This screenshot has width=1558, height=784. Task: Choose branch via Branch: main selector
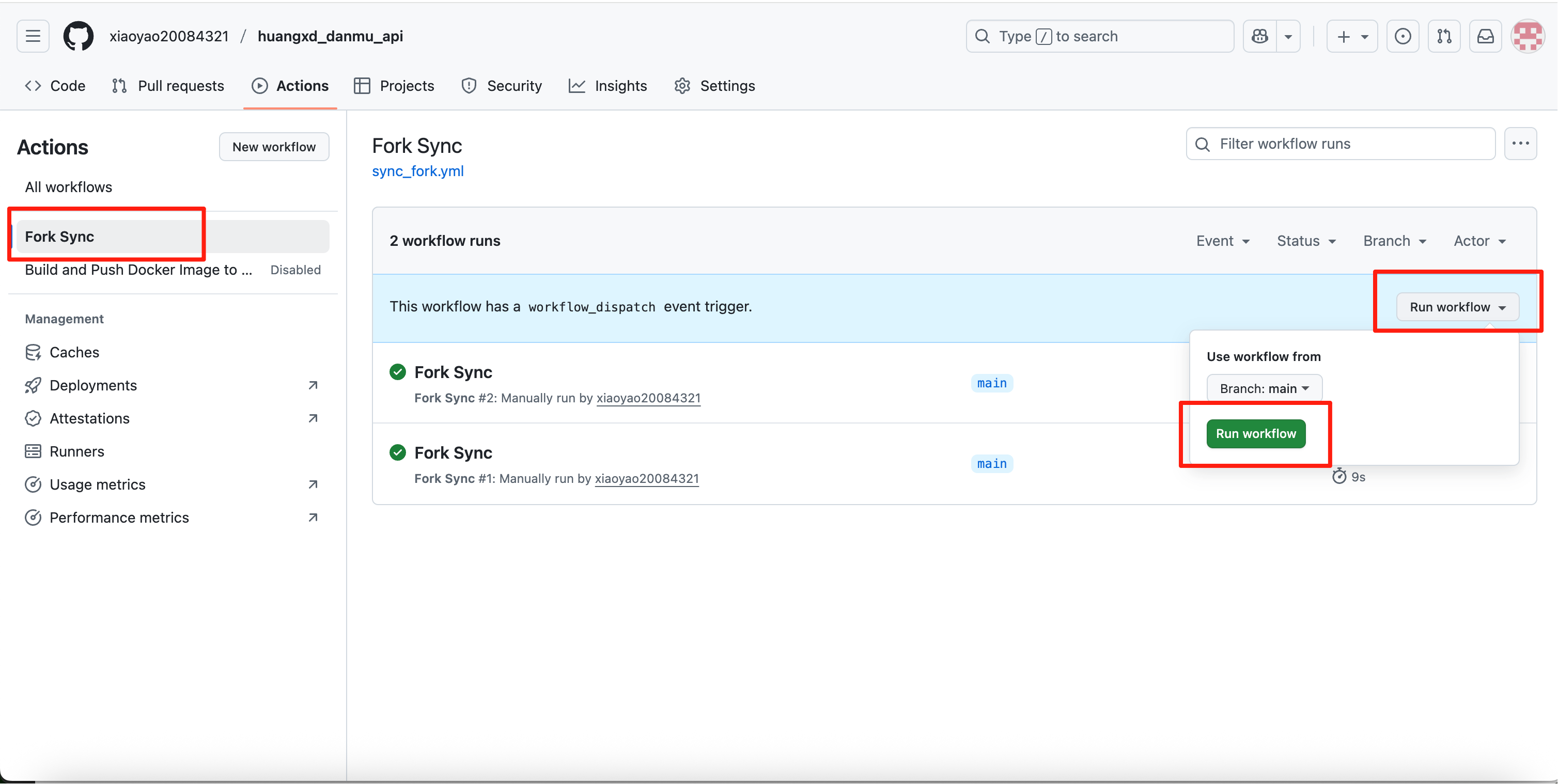point(1264,388)
